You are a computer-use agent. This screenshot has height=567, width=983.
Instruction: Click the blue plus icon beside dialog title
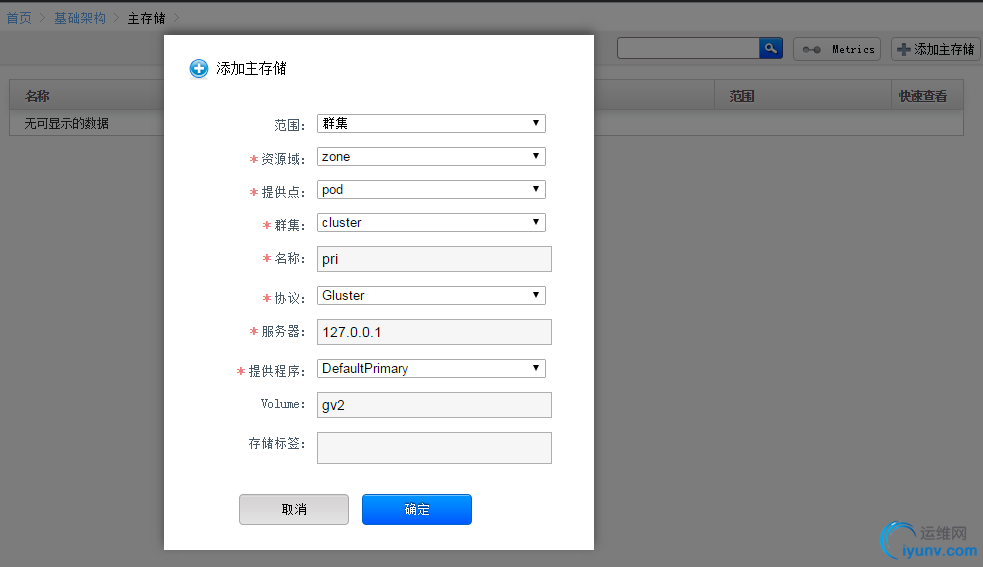tap(199, 68)
